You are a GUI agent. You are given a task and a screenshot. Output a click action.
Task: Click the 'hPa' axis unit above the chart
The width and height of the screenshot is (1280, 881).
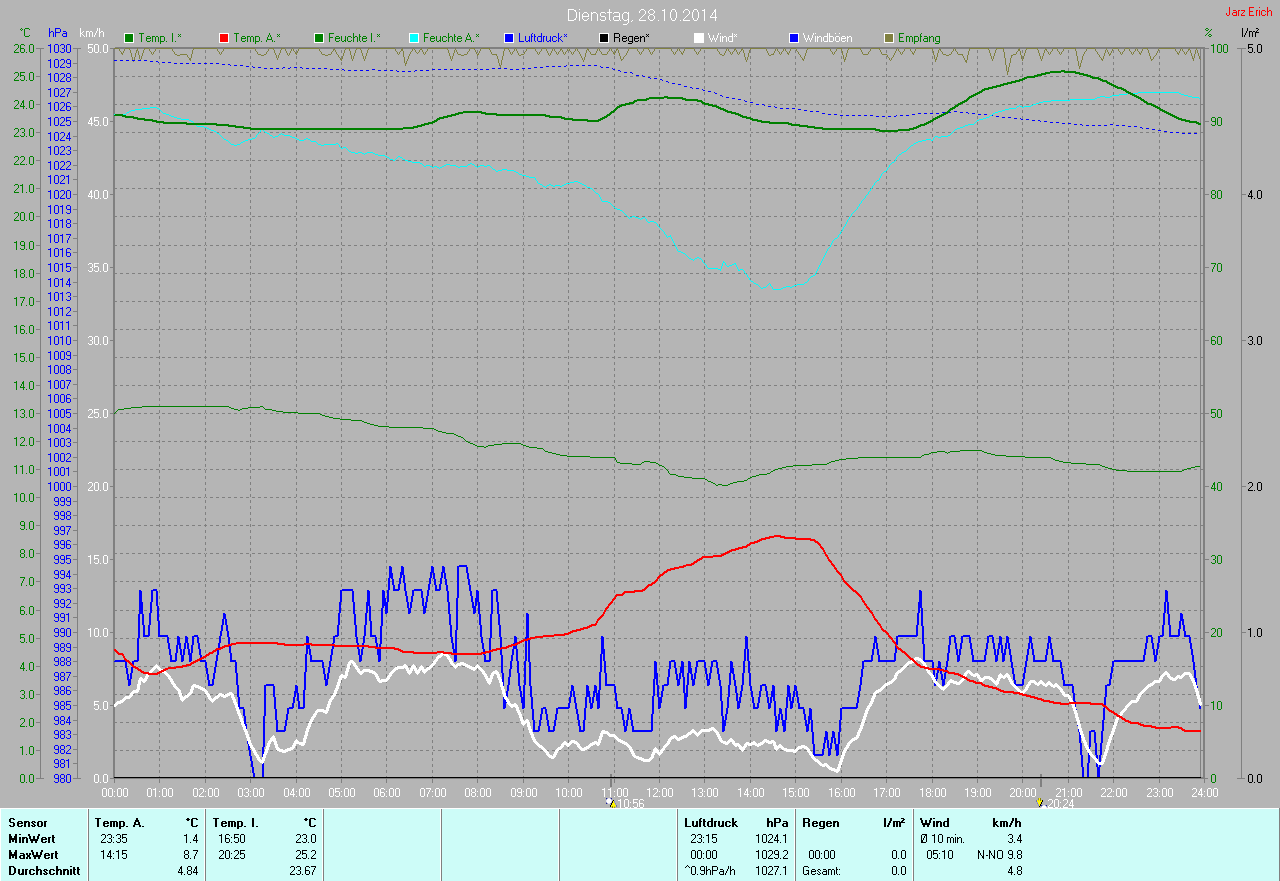tap(57, 33)
